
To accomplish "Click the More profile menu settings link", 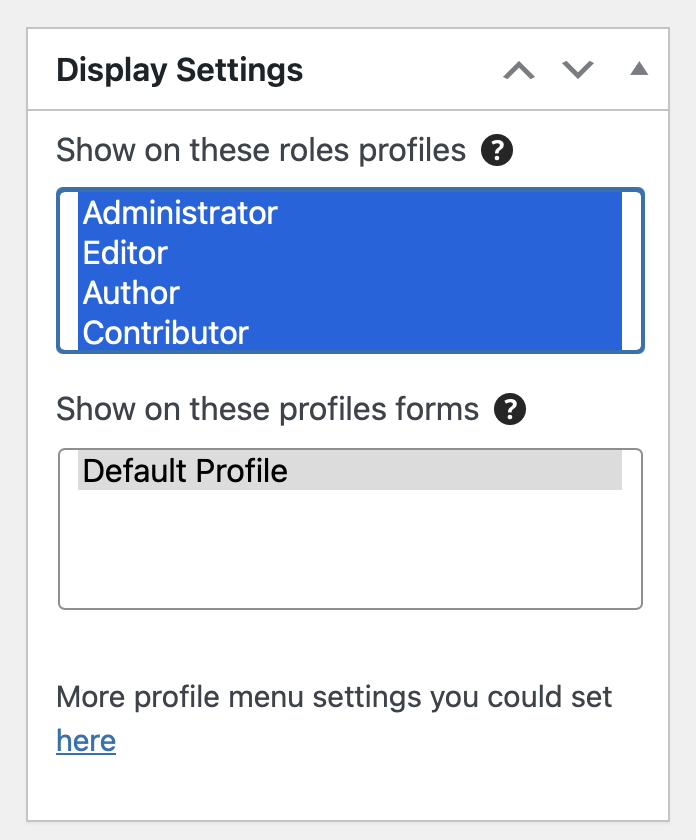I will [x=85, y=741].
